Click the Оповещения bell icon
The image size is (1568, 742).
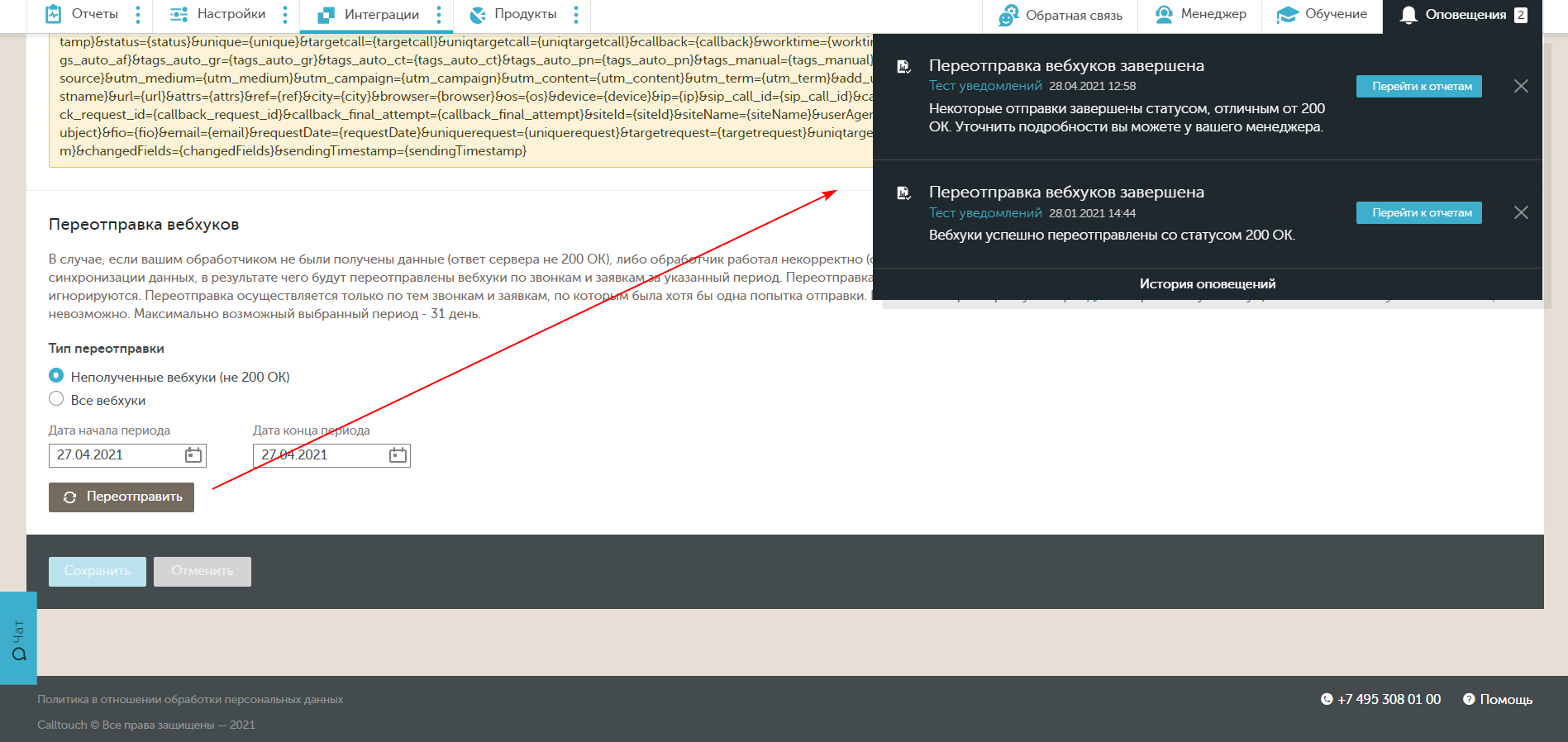(x=1408, y=15)
